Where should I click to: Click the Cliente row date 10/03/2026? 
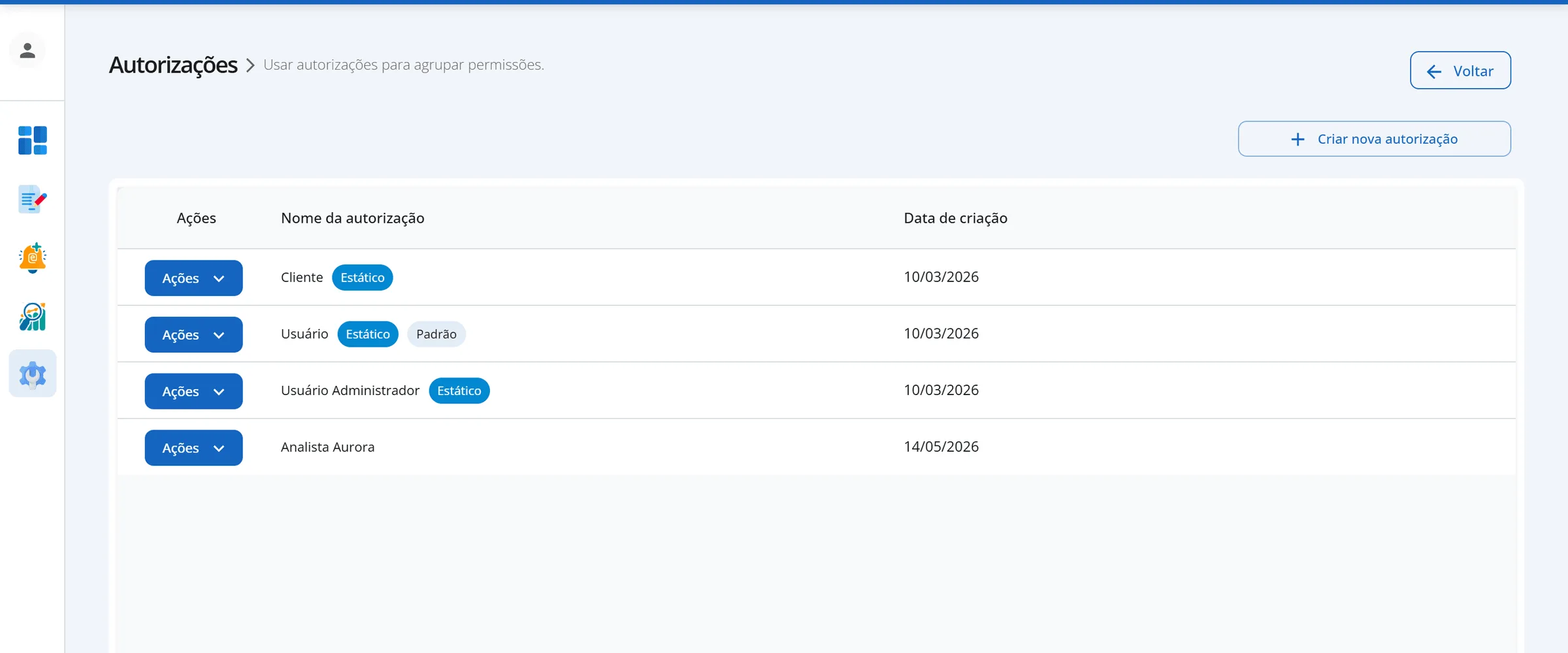coord(941,277)
